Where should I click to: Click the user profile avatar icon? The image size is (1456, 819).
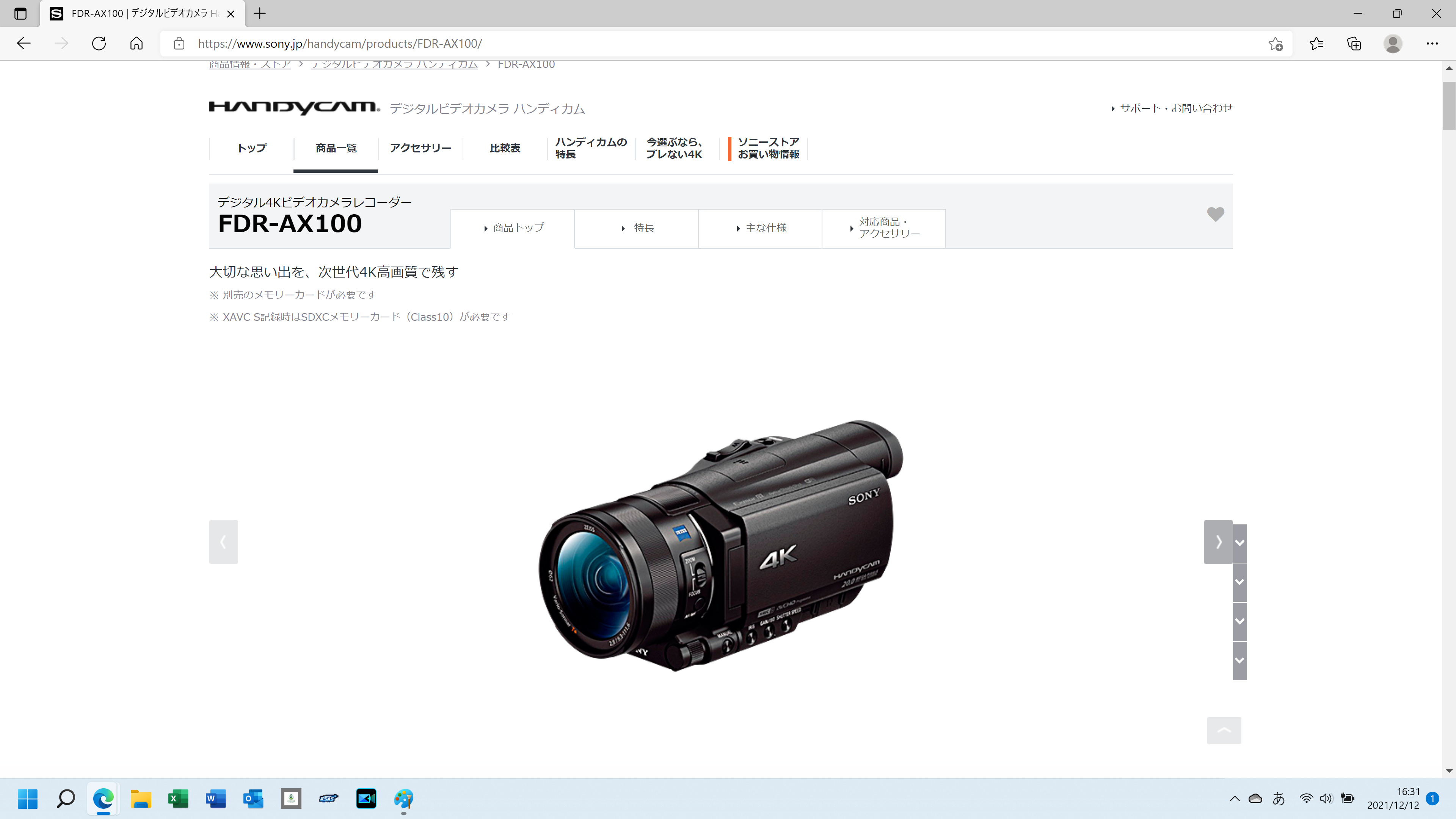1393,44
